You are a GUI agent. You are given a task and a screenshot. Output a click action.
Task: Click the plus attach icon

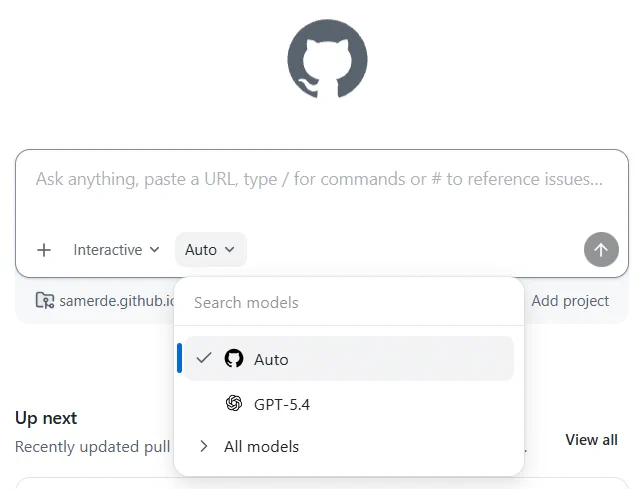tap(44, 250)
